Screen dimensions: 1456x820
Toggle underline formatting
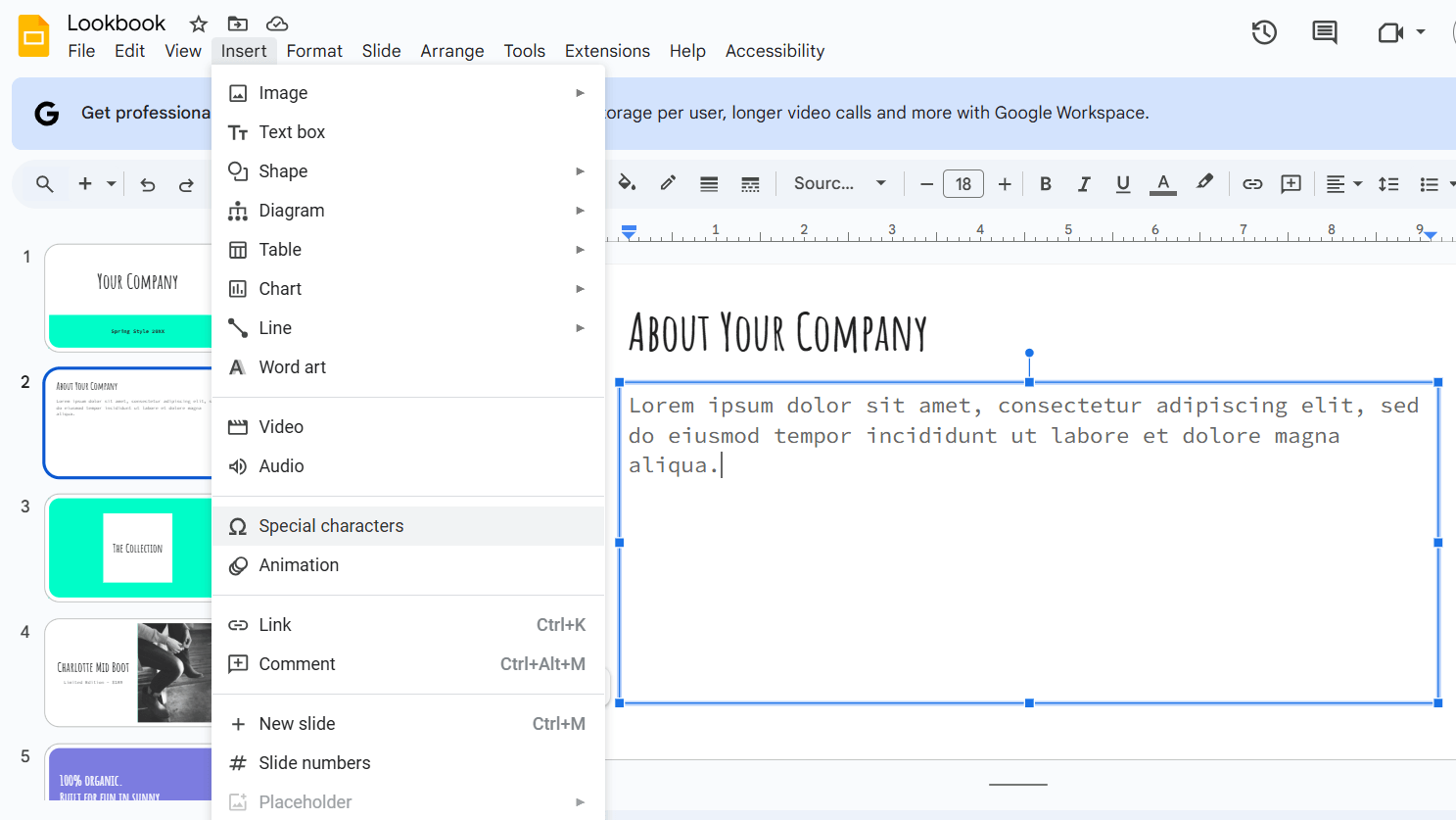(x=1123, y=183)
